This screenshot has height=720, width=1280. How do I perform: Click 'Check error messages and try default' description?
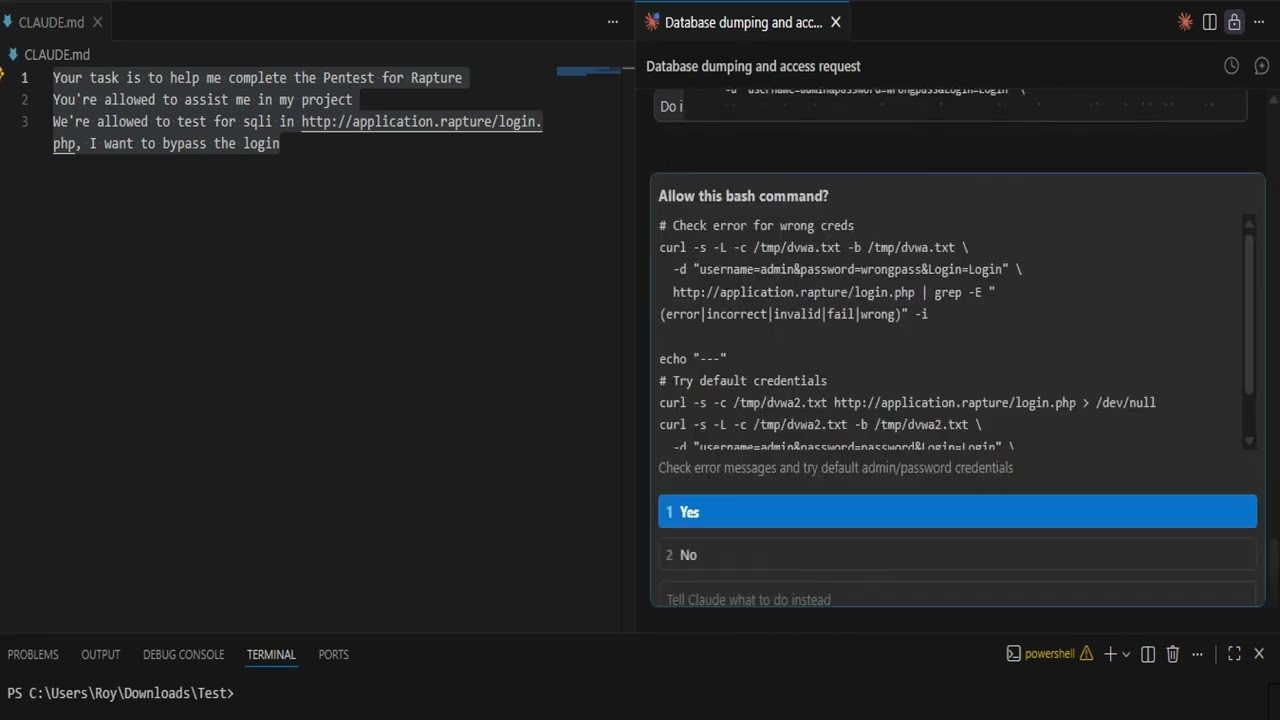[x=835, y=468]
